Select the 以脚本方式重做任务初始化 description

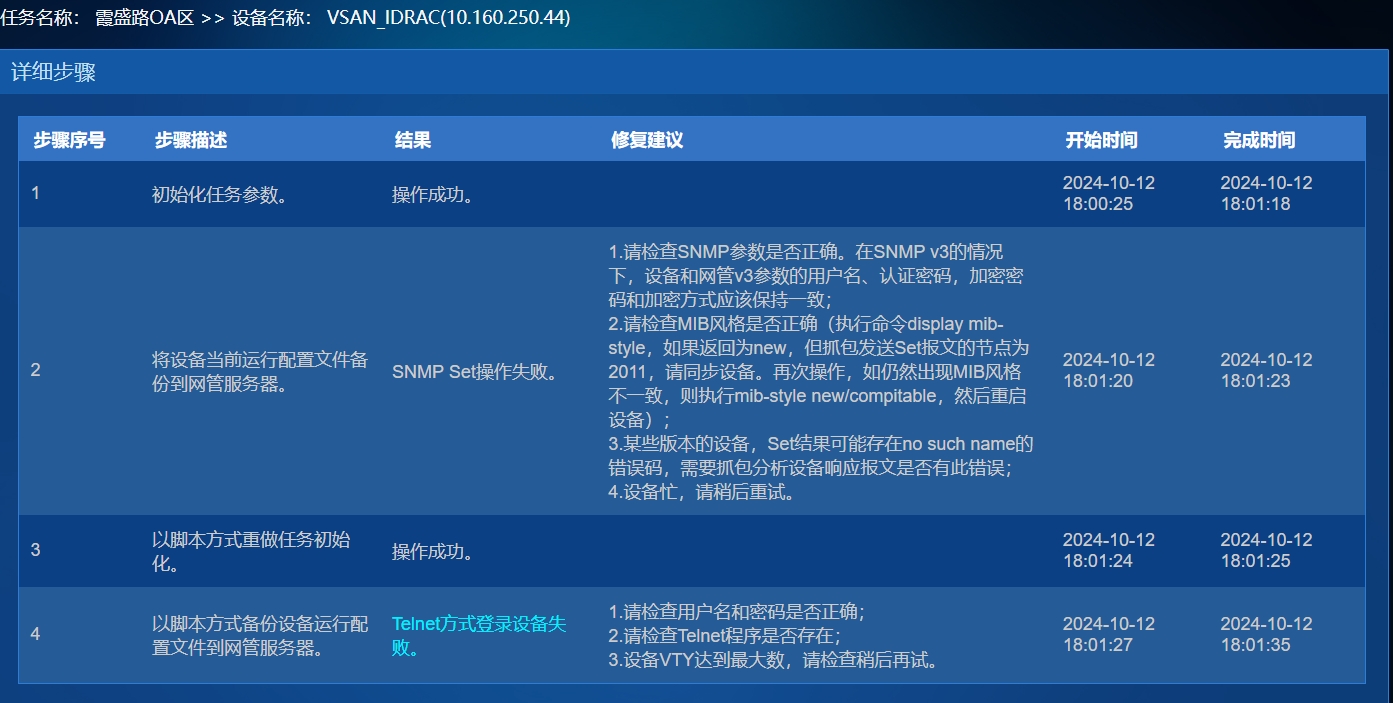(252, 550)
